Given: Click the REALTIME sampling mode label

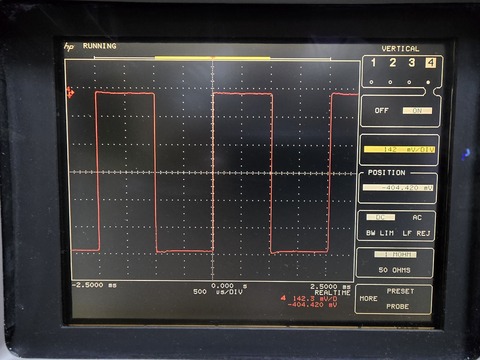Looking at the screenshot, I should click(332, 293).
